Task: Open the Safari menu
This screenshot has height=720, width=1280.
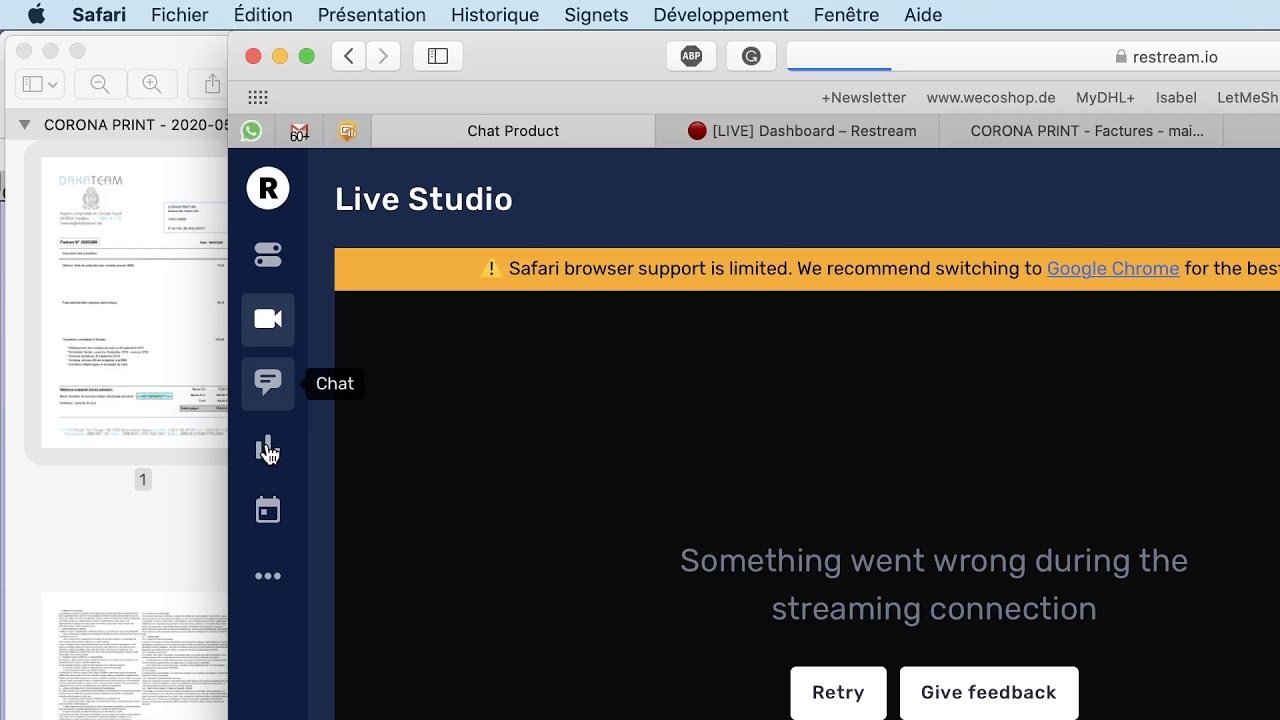Action: tap(99, 15)
